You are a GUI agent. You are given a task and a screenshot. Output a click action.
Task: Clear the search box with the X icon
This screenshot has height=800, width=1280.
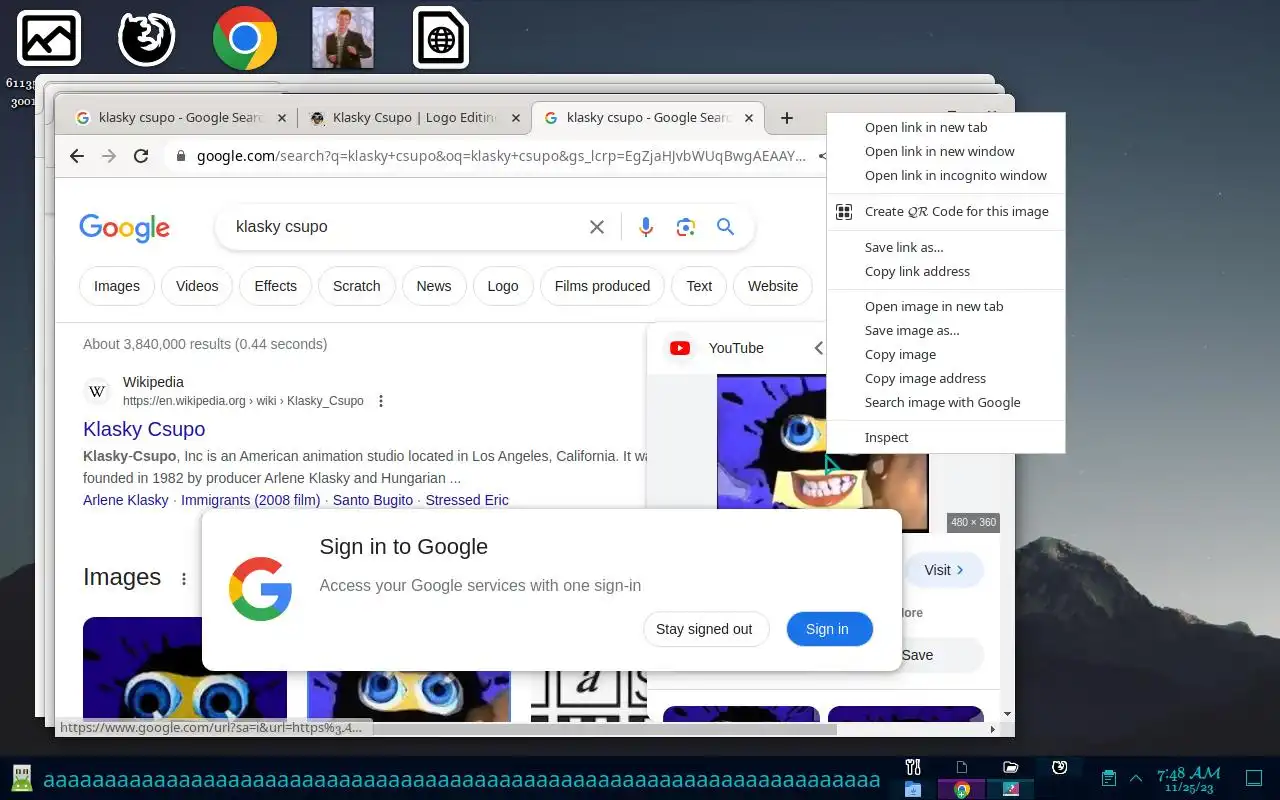pyautogui.click(x=597, y=227)
